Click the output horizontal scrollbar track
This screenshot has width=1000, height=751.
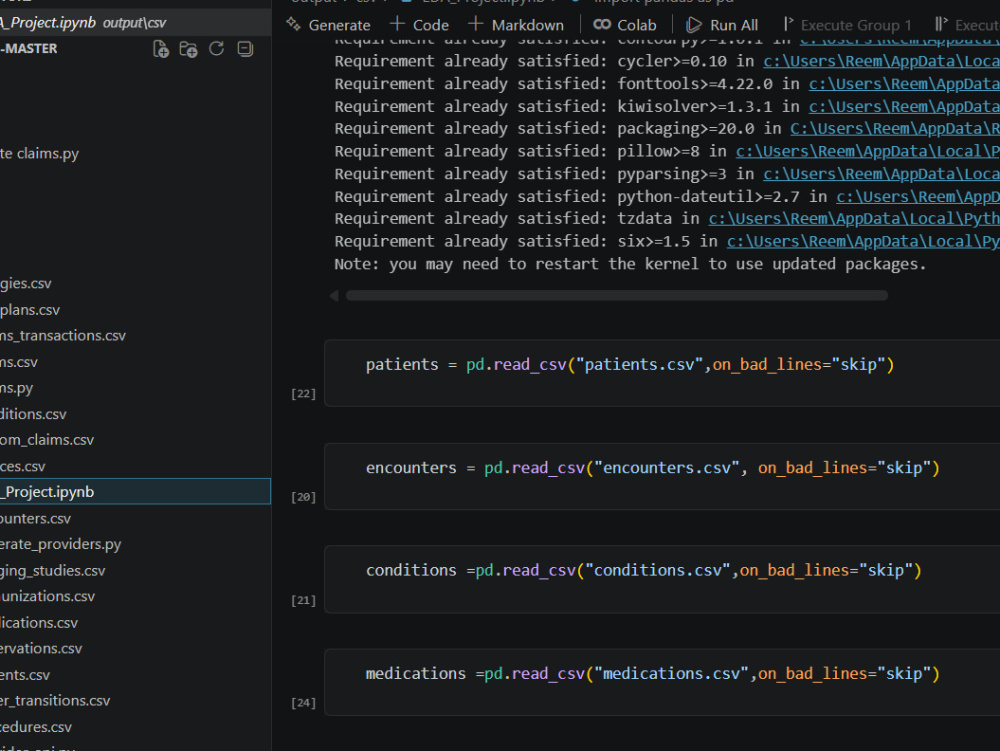click(x=617, y=296)
